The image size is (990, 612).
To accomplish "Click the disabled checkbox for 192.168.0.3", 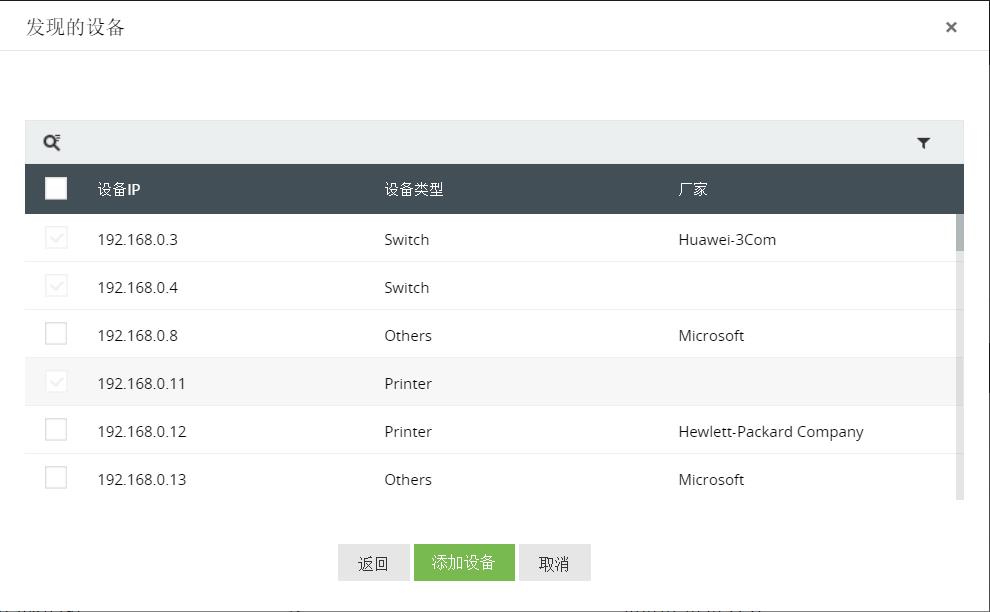I will pos(56,238).
